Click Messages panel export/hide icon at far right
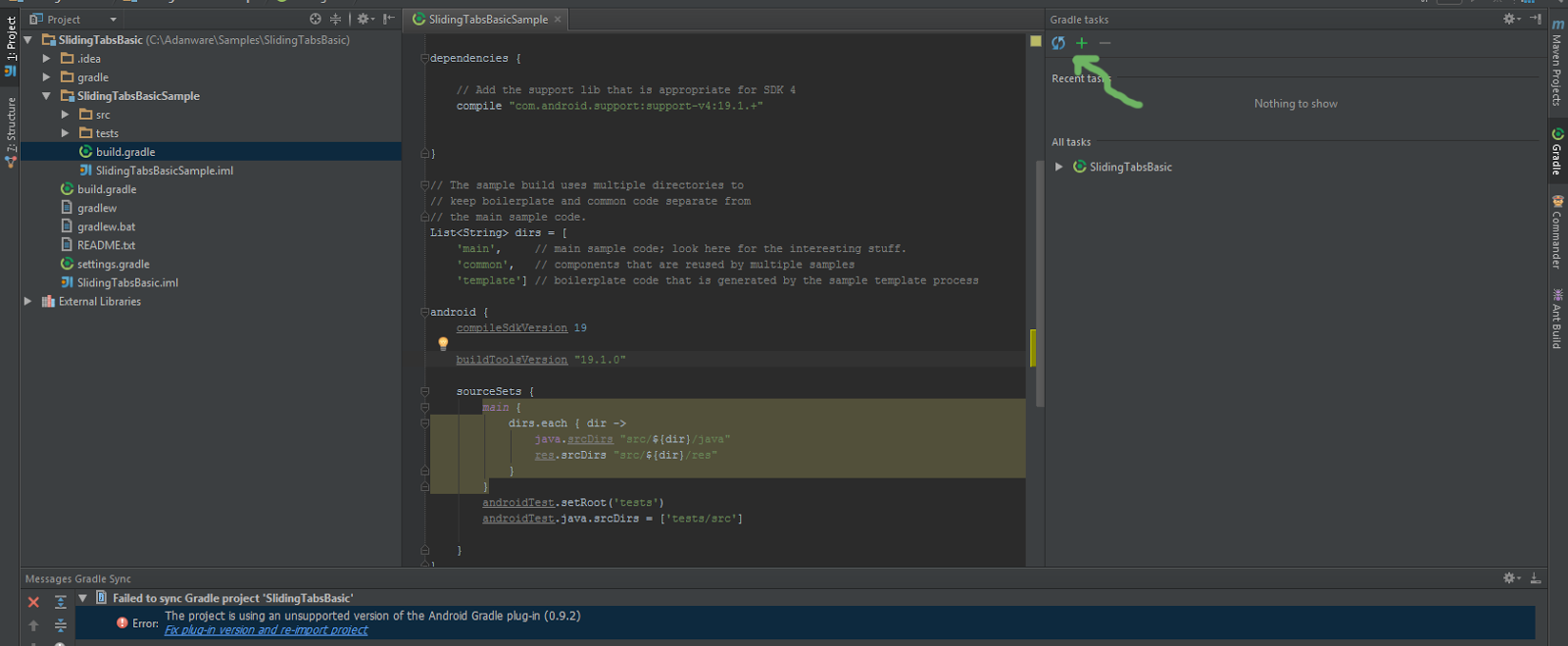Viewport: 1568px width, 646px height. coord(1536,578)
